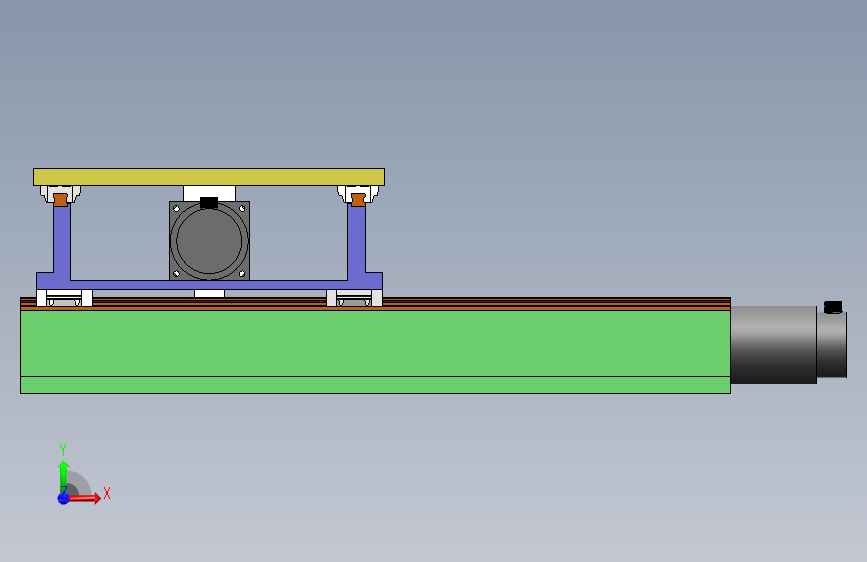Image resolution: width=867 pixels, height=562 pixels.
Task: Select the yellow top plate of the model
Action: 209,177
